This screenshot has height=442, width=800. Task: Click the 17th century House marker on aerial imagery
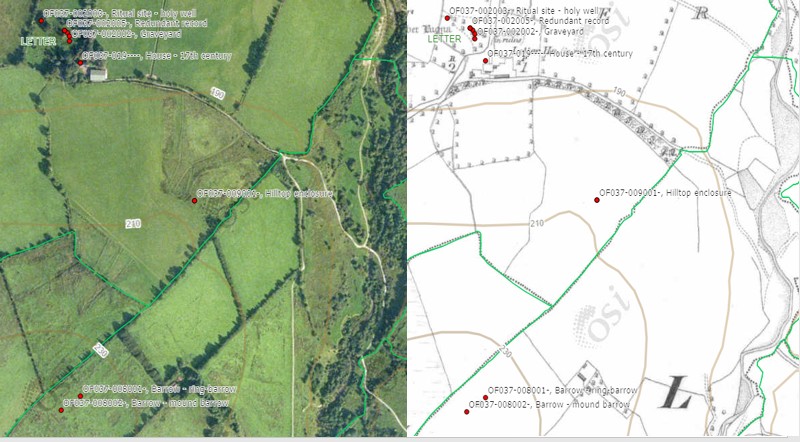[x=80, y=63]
